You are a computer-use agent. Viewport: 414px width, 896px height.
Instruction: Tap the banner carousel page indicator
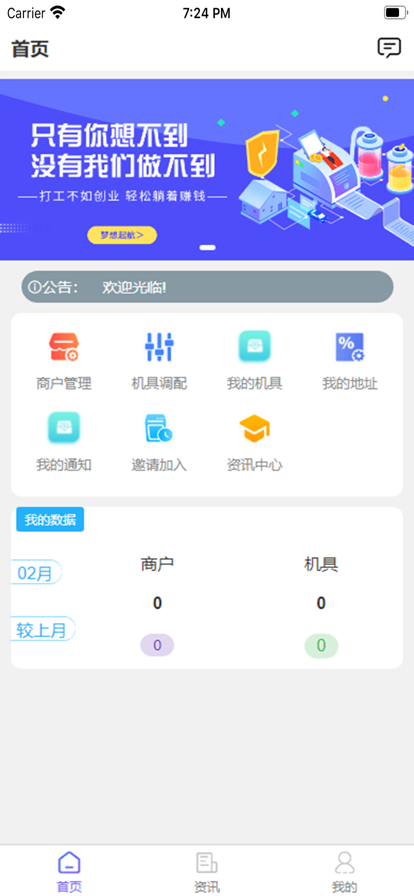(208, 247)
